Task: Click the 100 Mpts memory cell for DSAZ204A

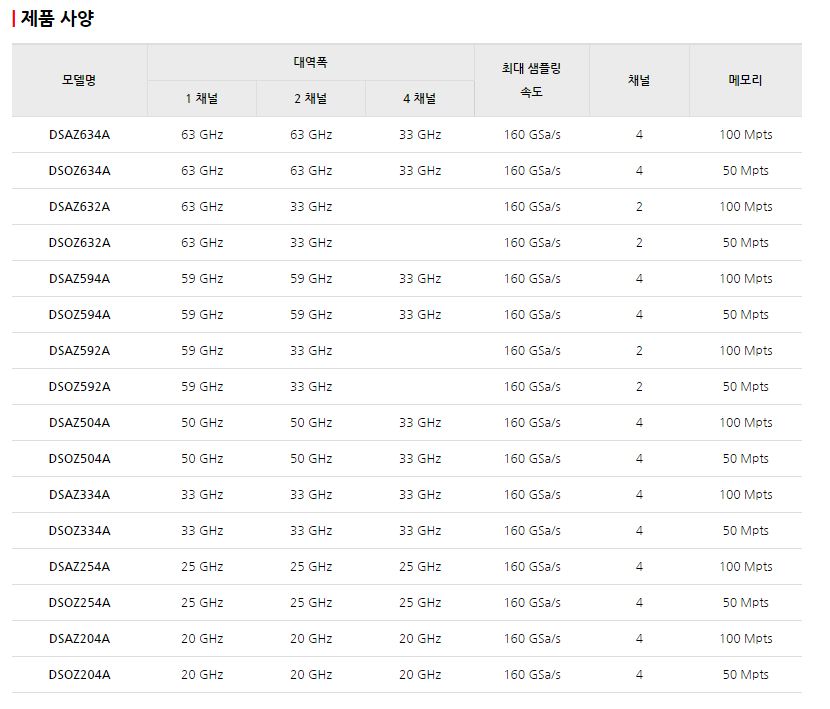Action: coord(745,639)
